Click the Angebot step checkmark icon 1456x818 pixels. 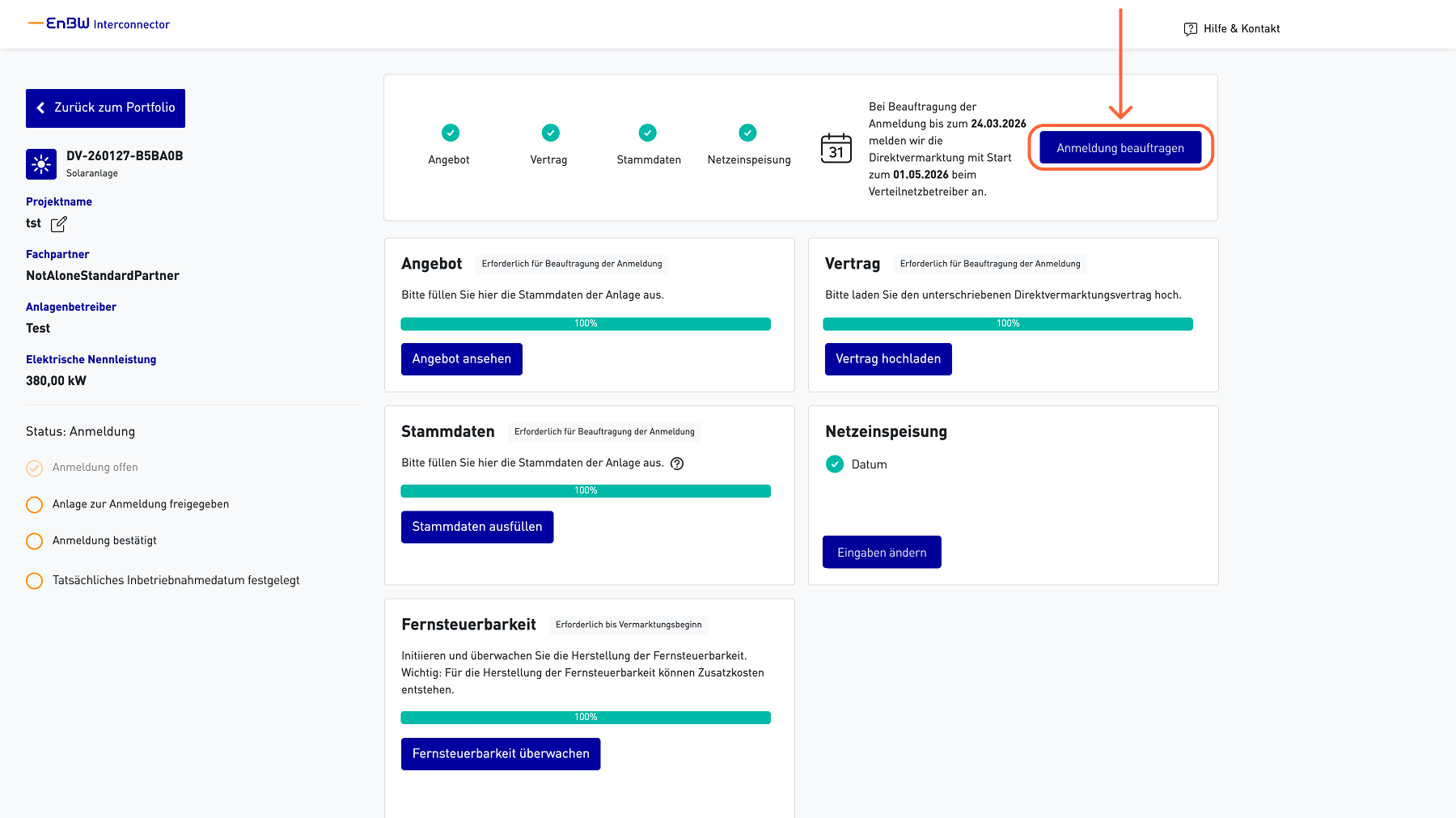tap(450, 133)
